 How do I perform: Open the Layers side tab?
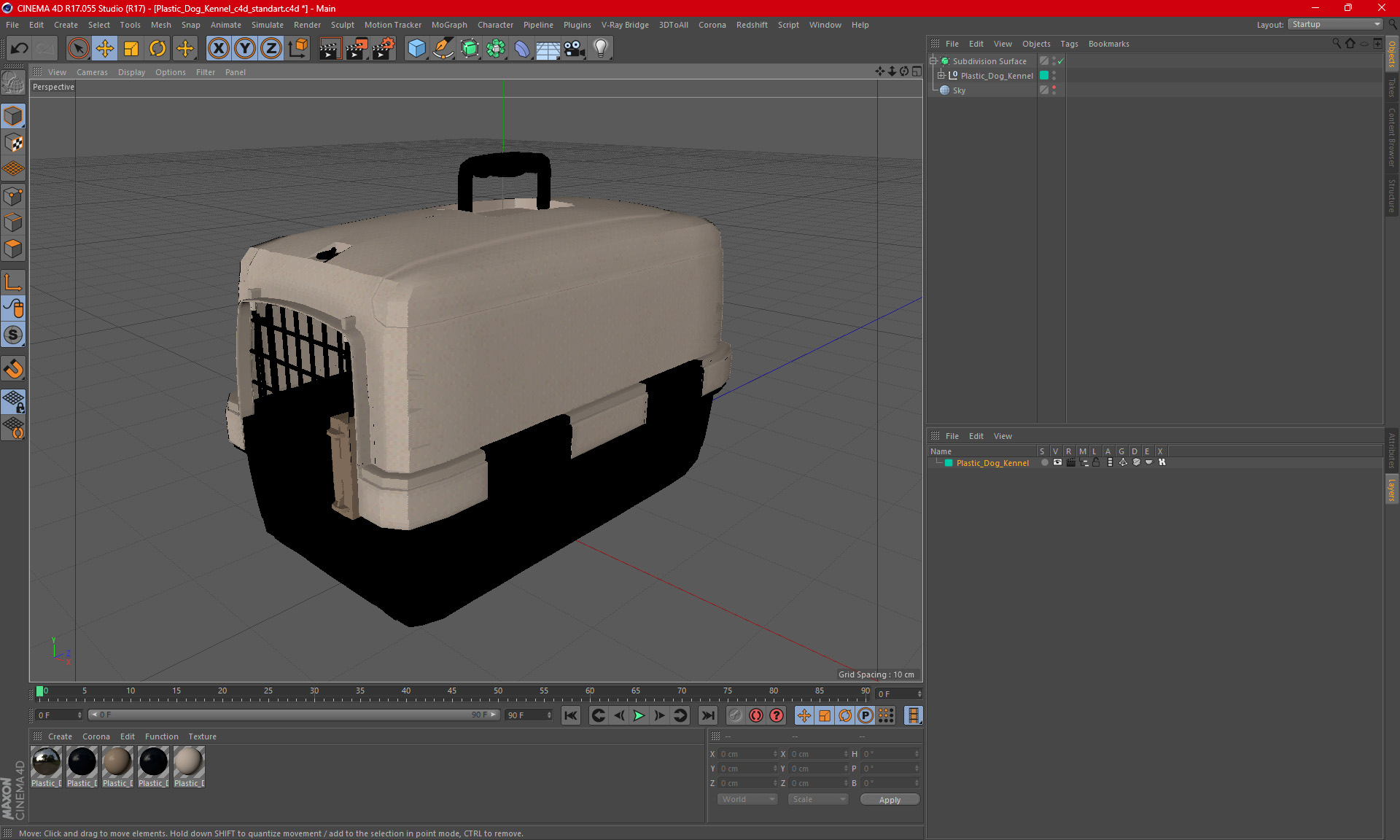pos(1392,489)
